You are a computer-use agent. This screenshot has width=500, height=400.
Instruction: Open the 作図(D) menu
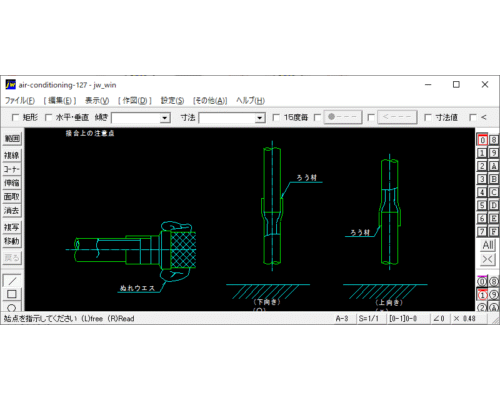coord(135,100)
